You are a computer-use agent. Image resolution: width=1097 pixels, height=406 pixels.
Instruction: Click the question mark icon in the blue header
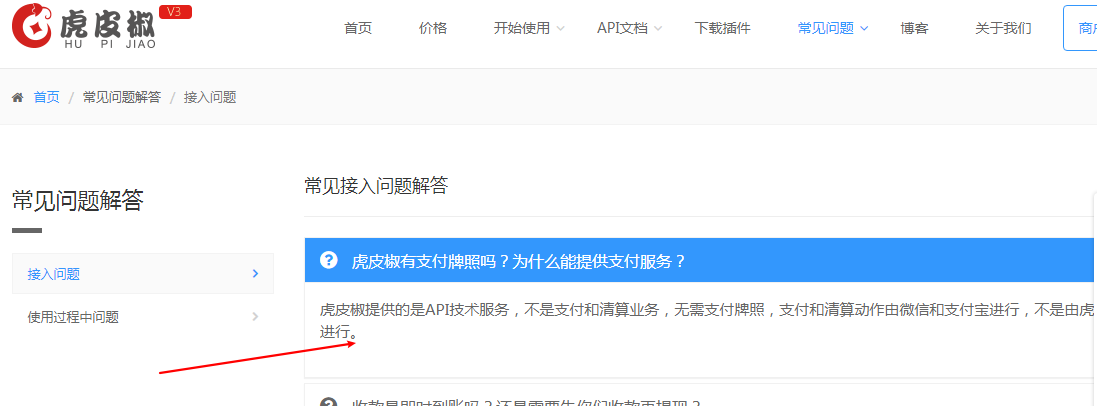328,260
